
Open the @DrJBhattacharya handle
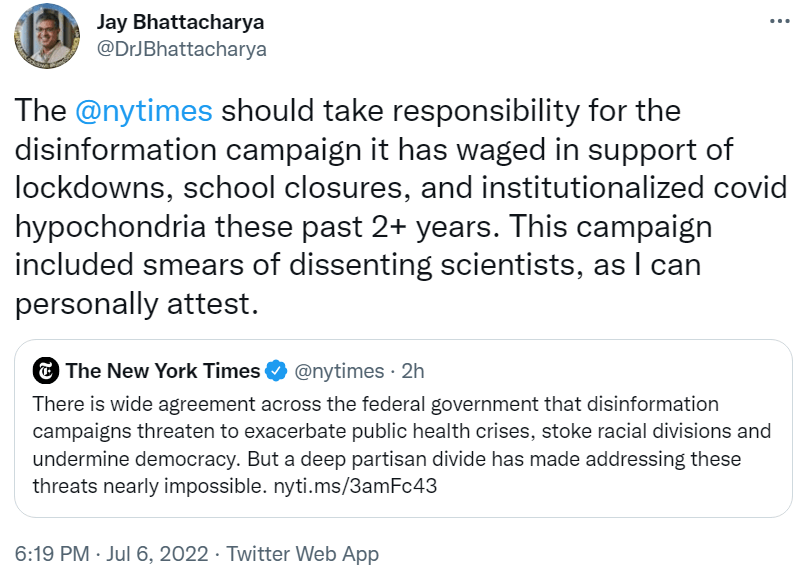coord(180,48)
